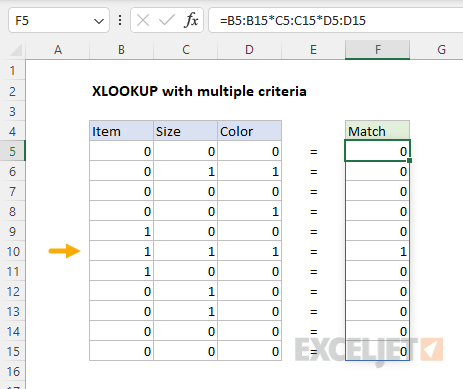Select Color cell D6 showing 1
This screenshot has width=463, height=389.
coord(249,171)
